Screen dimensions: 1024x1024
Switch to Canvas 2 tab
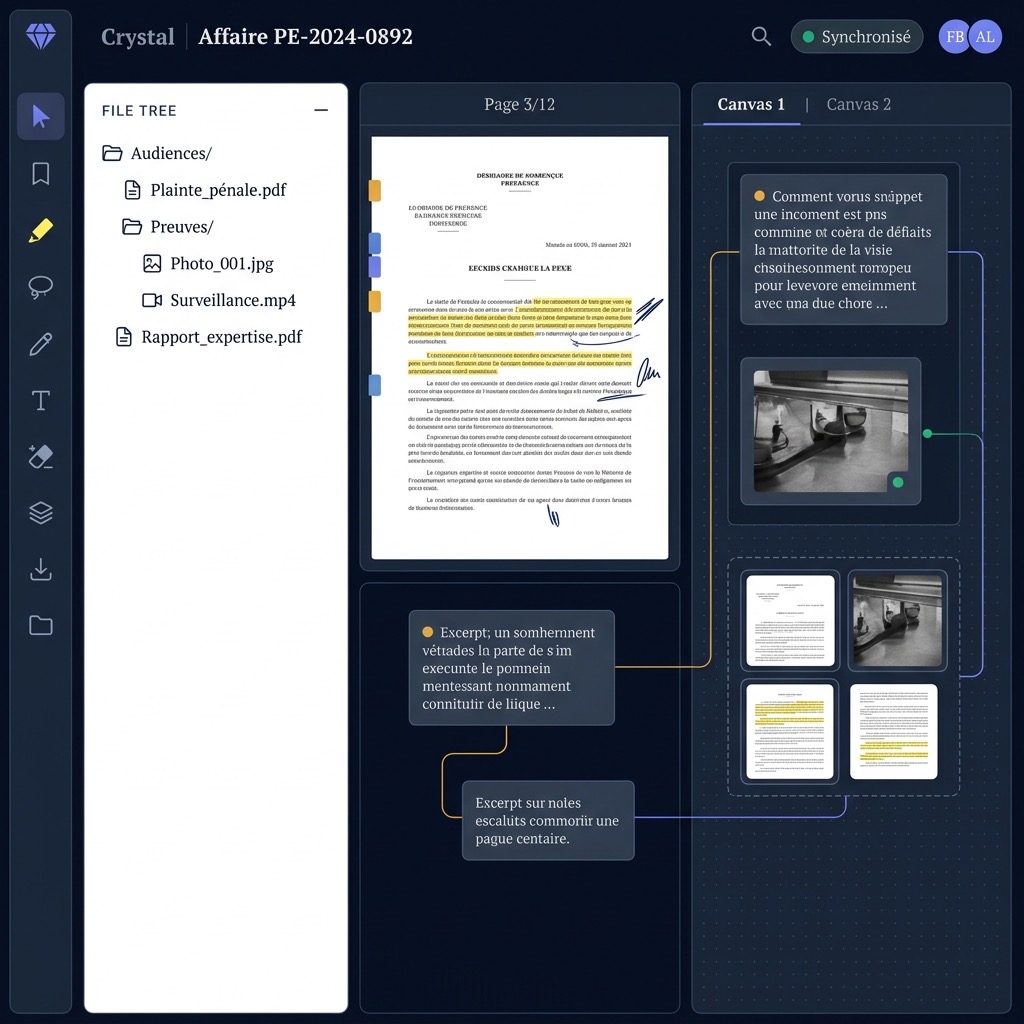coord(858,104)
